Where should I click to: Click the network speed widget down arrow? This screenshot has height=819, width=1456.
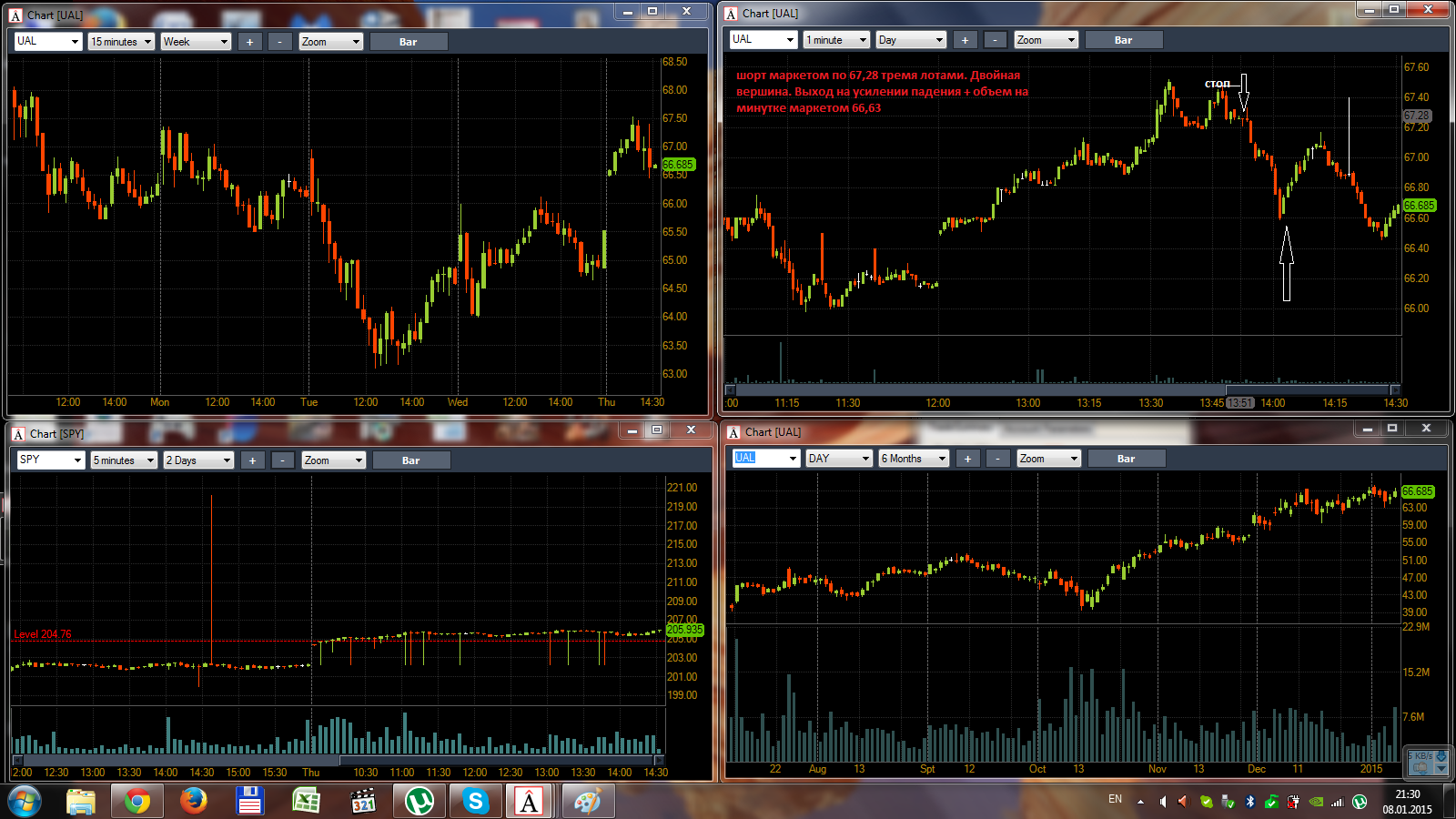tap(1441, 769)
